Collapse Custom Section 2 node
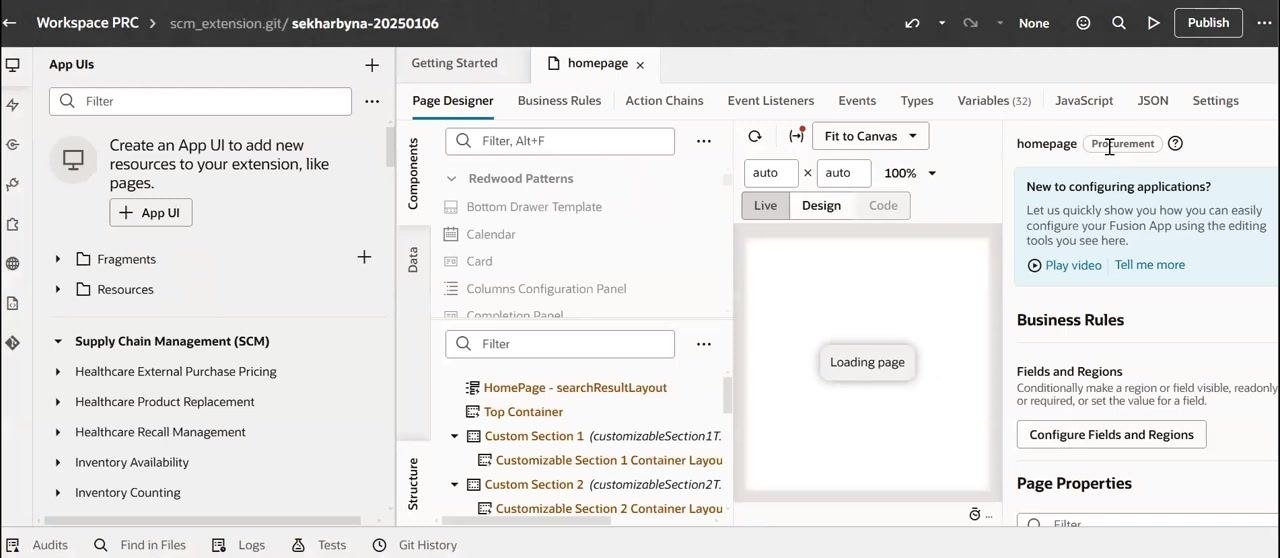 click(x=455, y=485)
